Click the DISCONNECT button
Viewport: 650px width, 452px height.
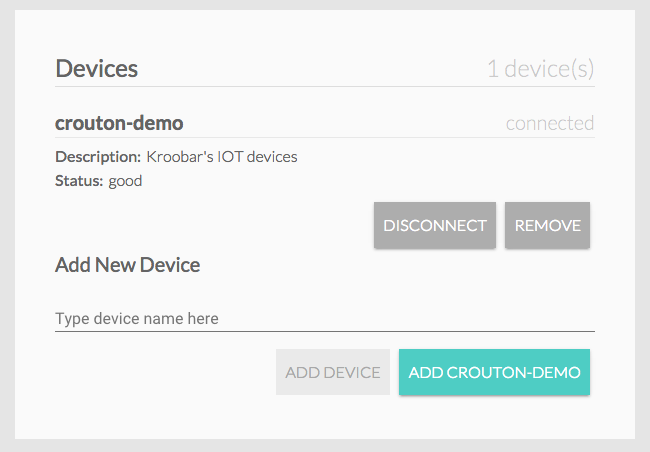pos(435,226)
